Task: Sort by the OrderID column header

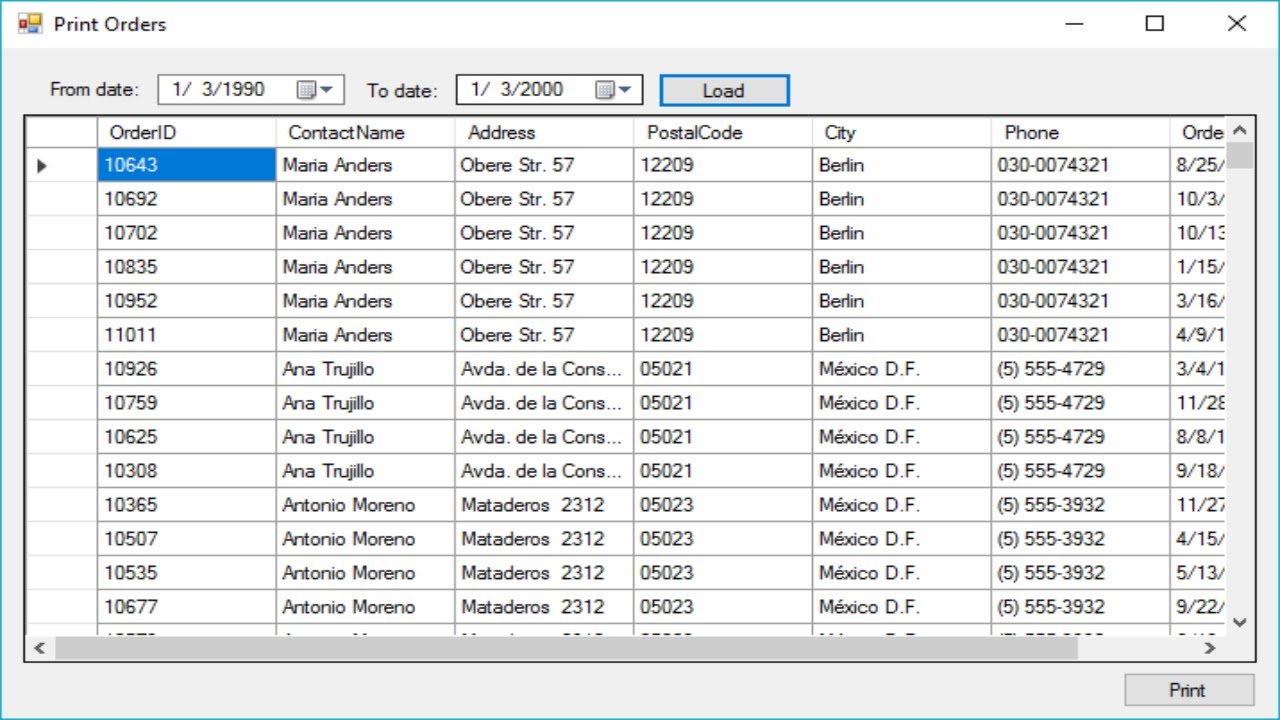Action: (186, 132)
